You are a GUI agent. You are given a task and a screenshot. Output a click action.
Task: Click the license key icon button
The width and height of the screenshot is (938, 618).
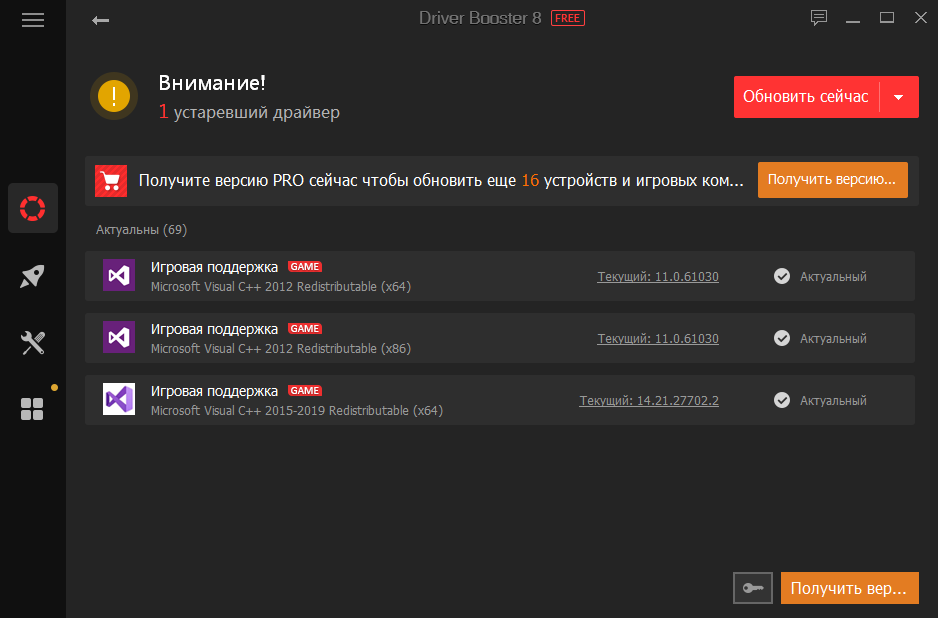[x=753, y=588]
